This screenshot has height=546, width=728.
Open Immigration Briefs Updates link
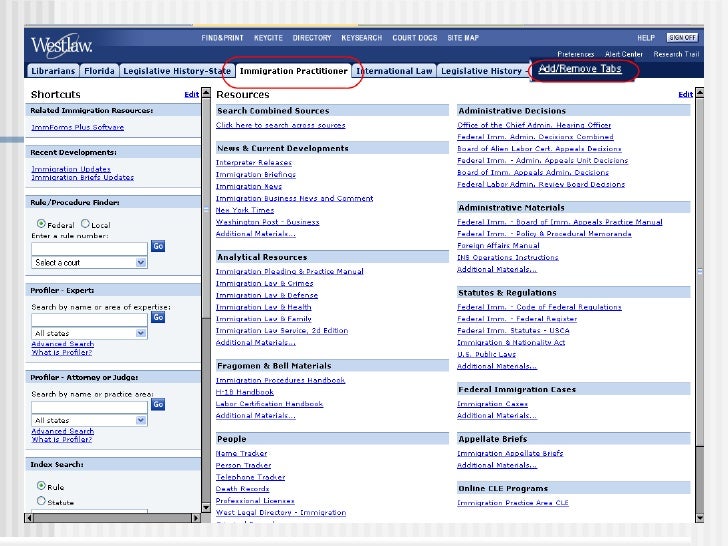click(82, 177)
